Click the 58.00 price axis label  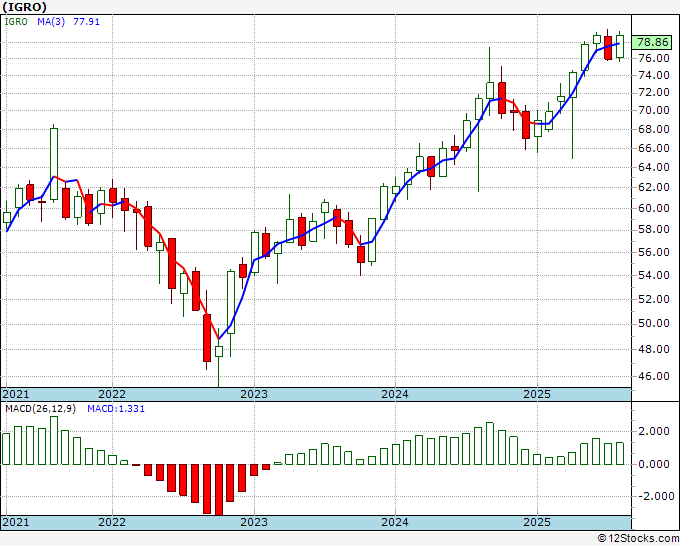click(x=654, y=229)
